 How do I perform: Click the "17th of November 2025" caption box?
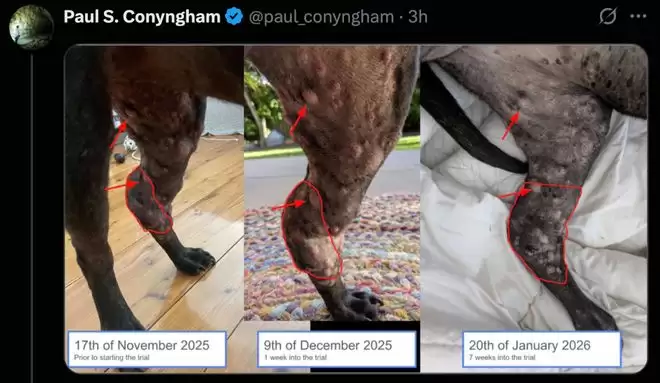tap(147, 349)
